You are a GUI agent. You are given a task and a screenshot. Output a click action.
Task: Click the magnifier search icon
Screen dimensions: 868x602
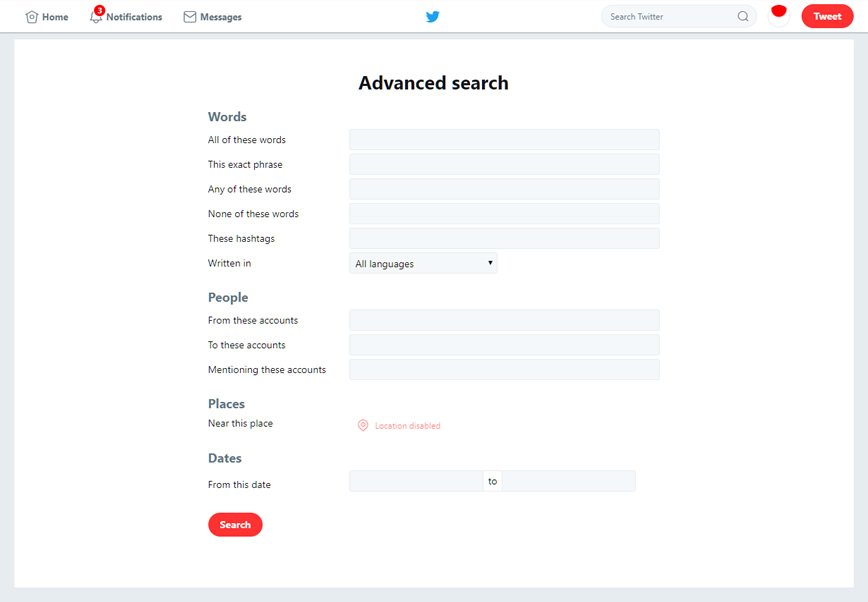[x=743, y=17]
